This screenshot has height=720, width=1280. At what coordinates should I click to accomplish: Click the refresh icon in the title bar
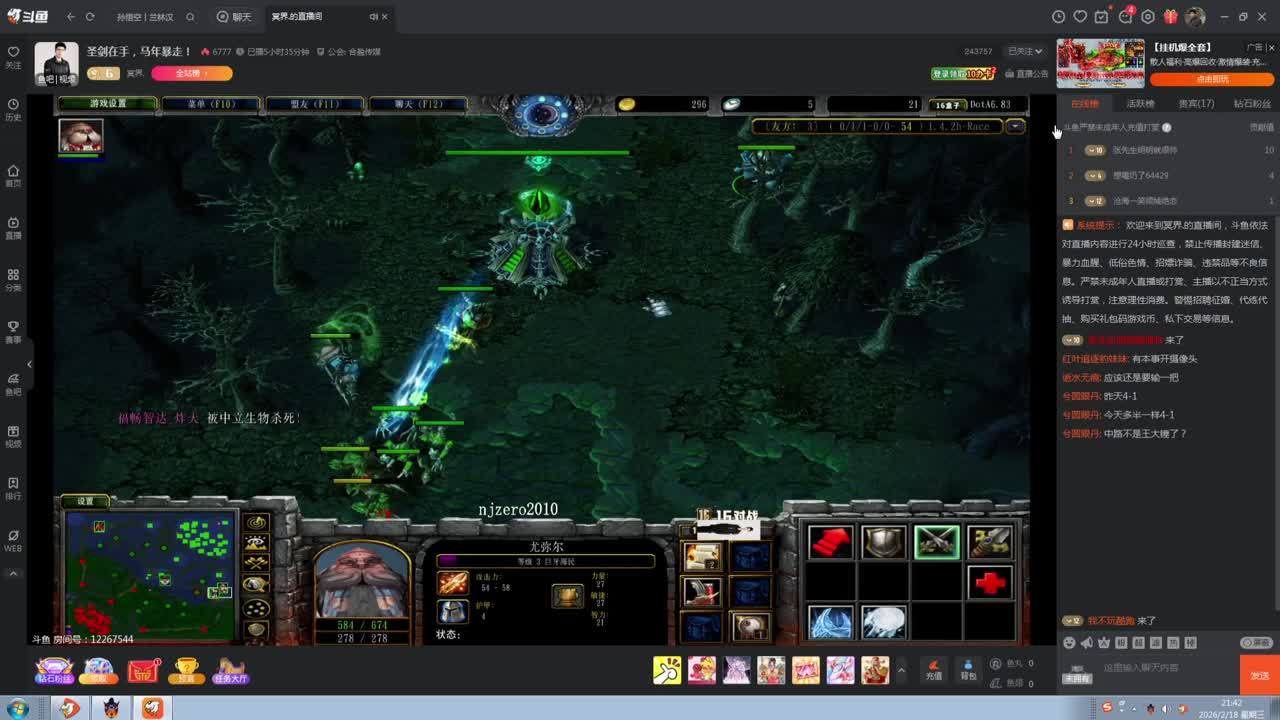point(90,17)
